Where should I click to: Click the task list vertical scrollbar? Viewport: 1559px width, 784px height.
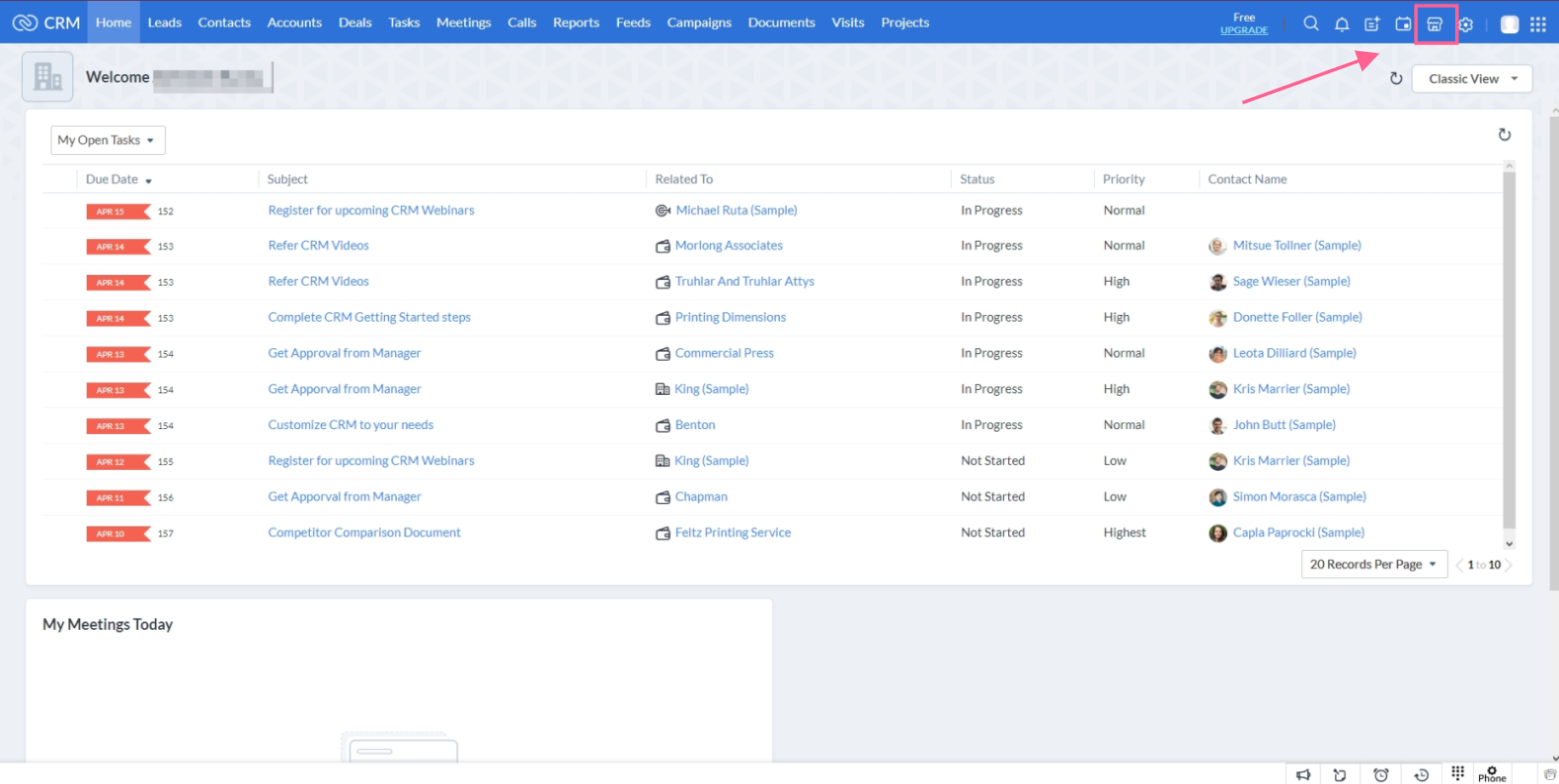[x=1509, y=349]
